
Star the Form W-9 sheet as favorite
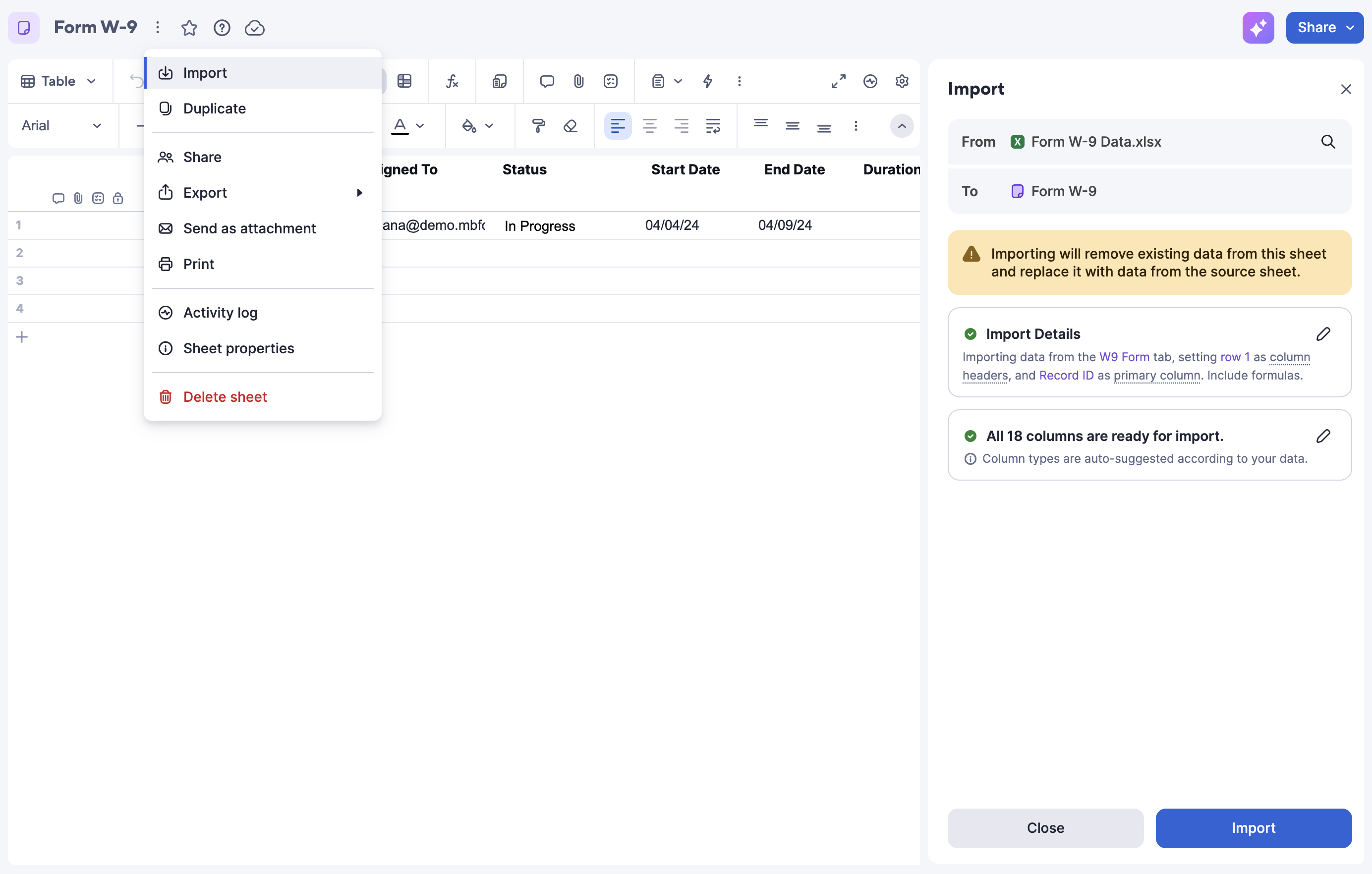pos(189,27)
